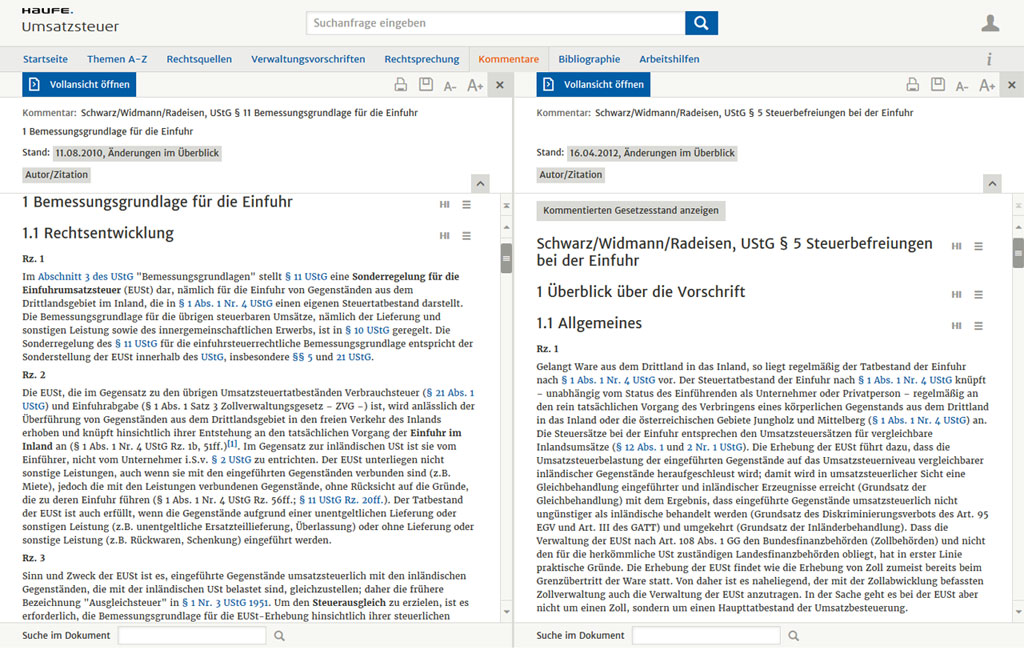Click HI icon beside '1.1 Rechtsentwicklung'
The image size is (1024, 670).
click(445, 236)
